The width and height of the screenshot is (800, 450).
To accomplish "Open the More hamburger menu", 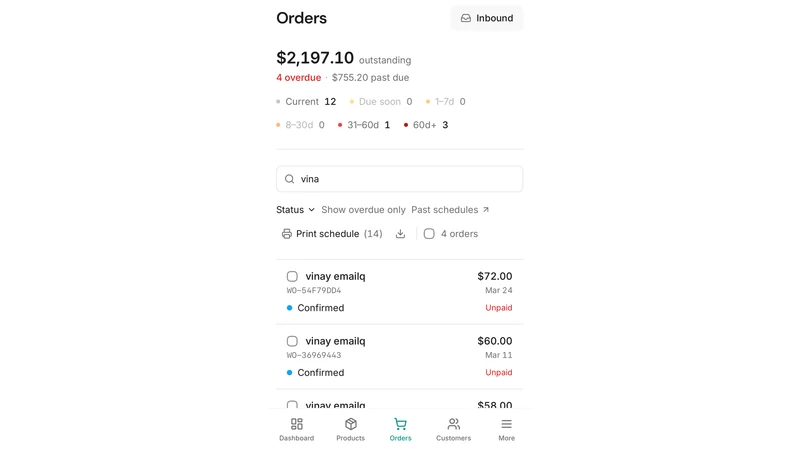I will click(x=506, y=424).
